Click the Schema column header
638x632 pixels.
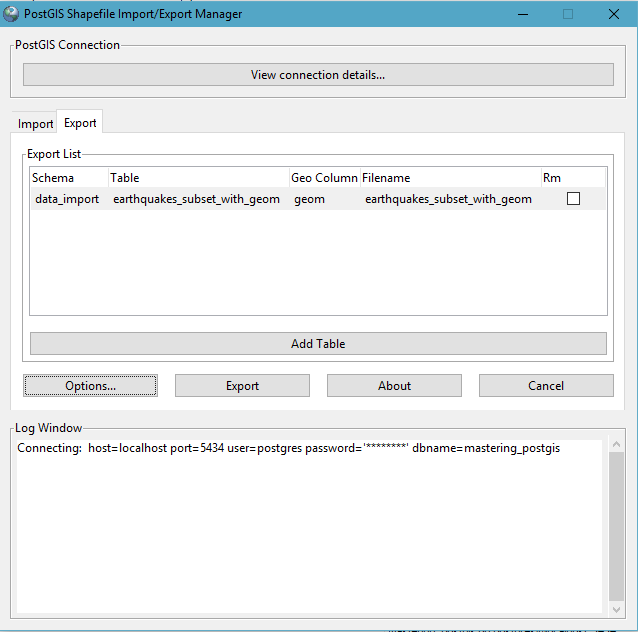tap(69, 178)
